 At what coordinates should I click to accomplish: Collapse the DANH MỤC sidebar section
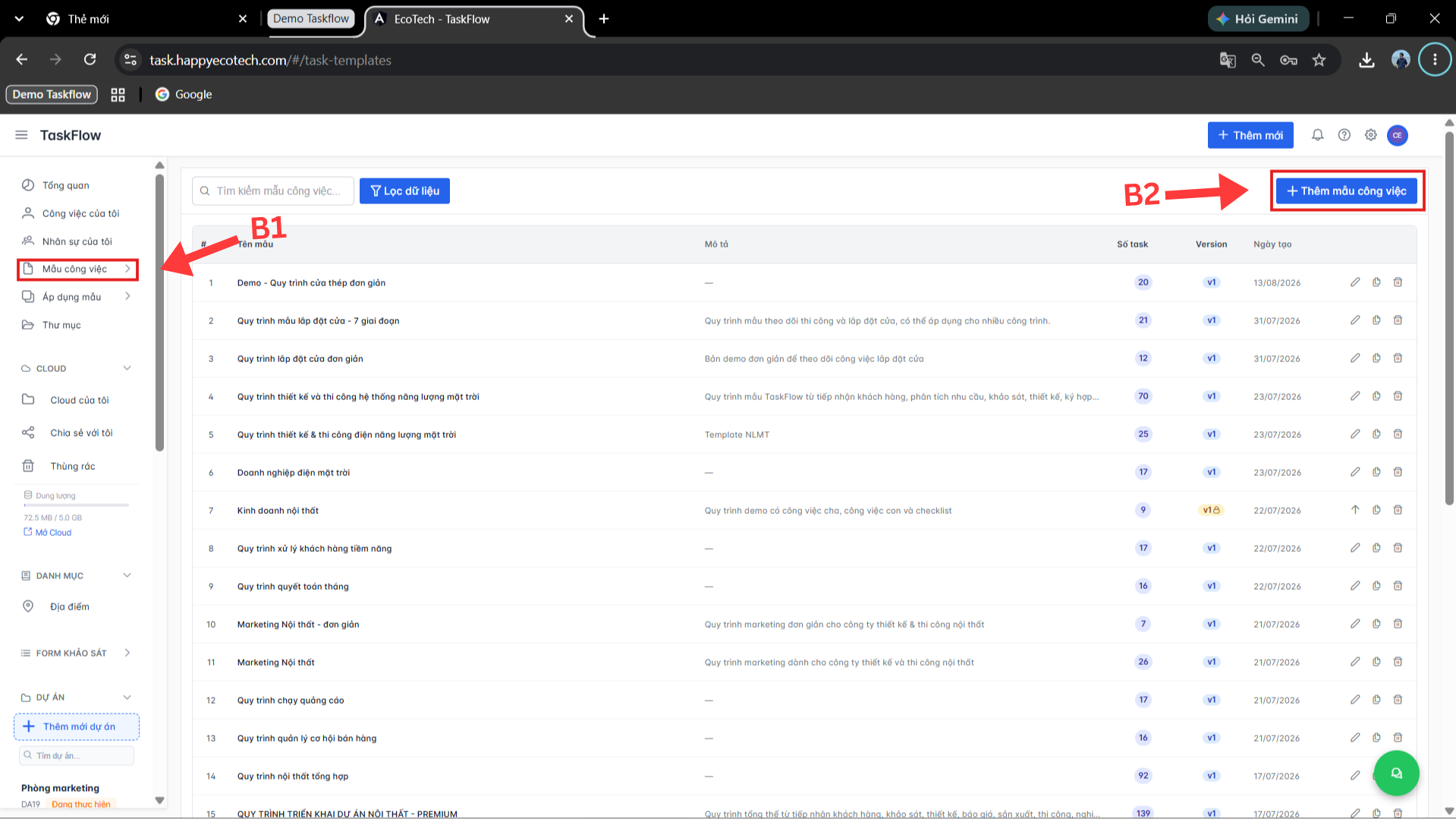[127, 575]
